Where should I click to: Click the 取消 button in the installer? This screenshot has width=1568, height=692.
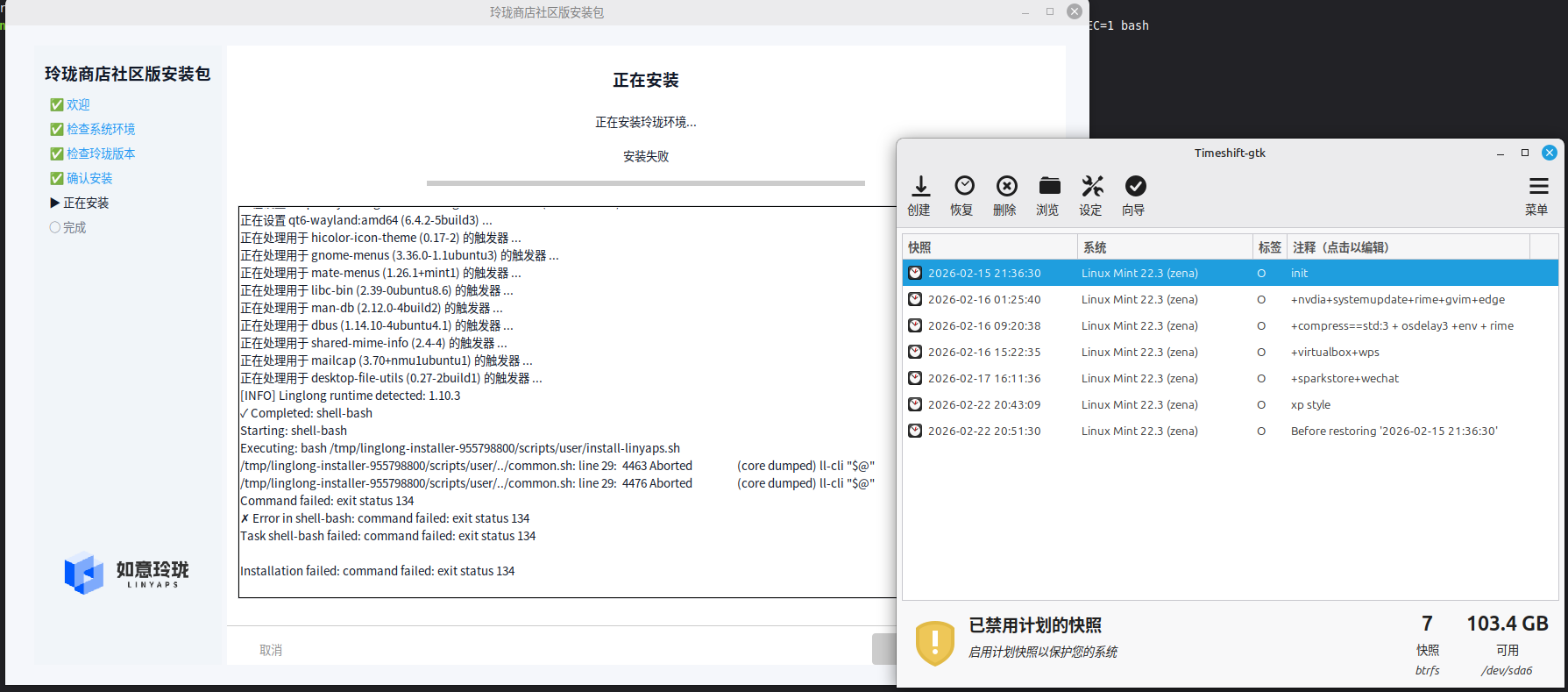tap(271, 650)
